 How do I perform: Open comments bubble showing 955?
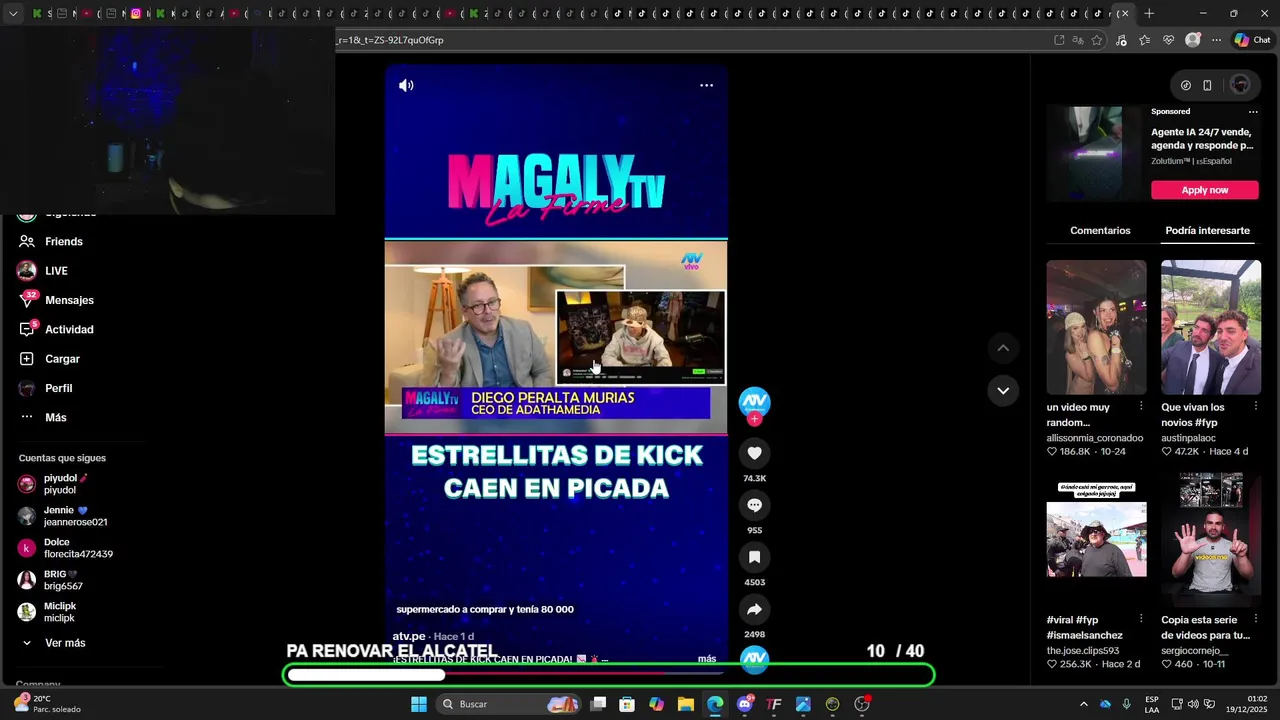point(754,505)
